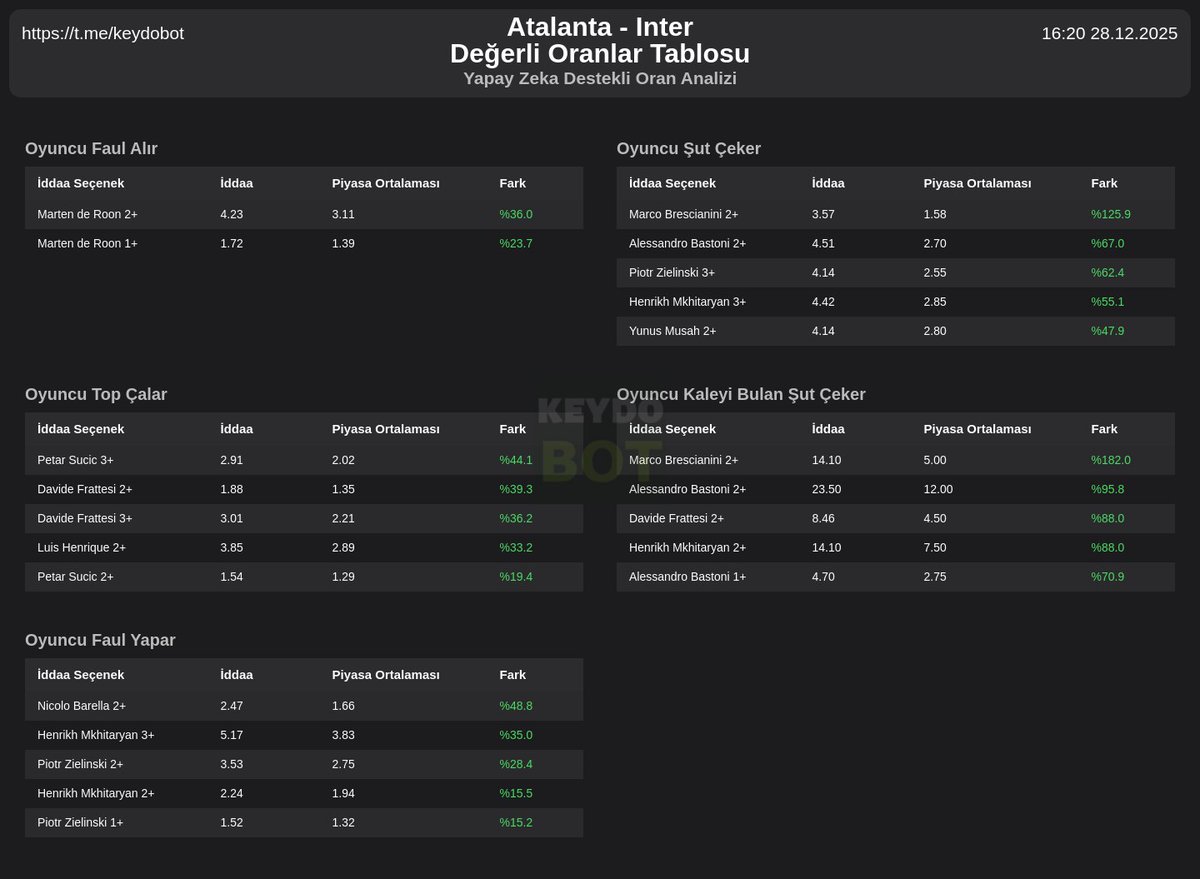Click the %70.9 Fark value
This screenshot has height=879, width=1200.
pyautogui.click(x=1108, y=577)
